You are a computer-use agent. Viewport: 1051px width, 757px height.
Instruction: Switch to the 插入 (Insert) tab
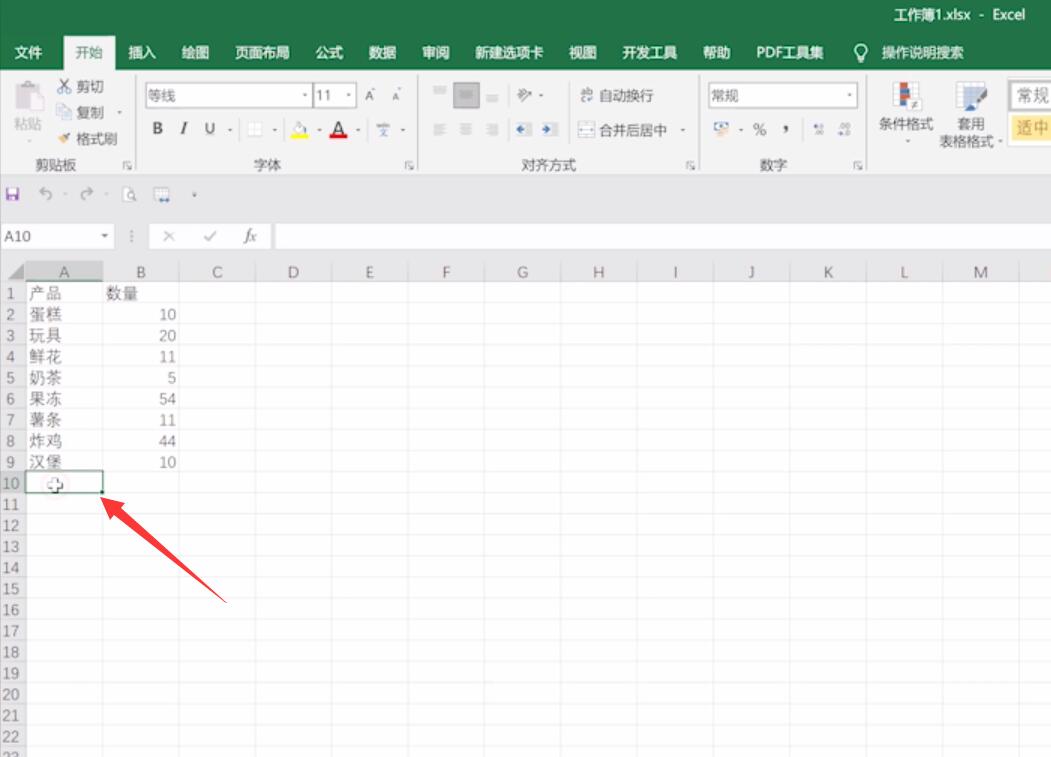point(141,53)
